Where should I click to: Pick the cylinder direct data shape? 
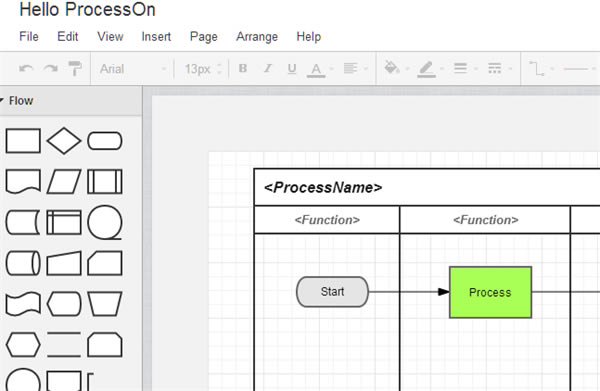tap(23, 263)
